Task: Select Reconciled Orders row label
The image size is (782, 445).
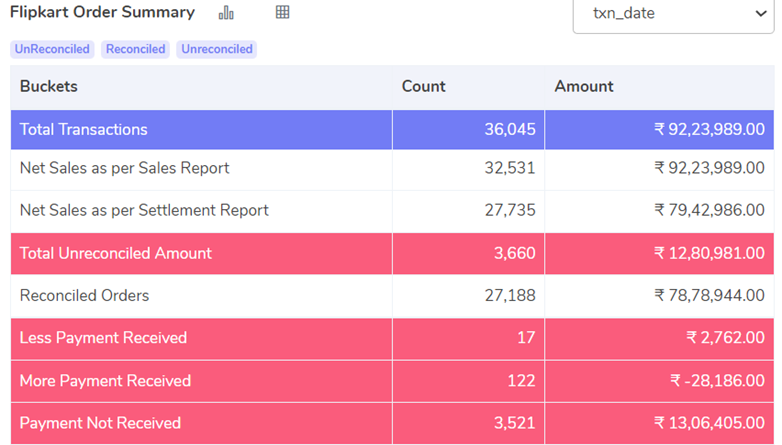Action: pos(84,296)
